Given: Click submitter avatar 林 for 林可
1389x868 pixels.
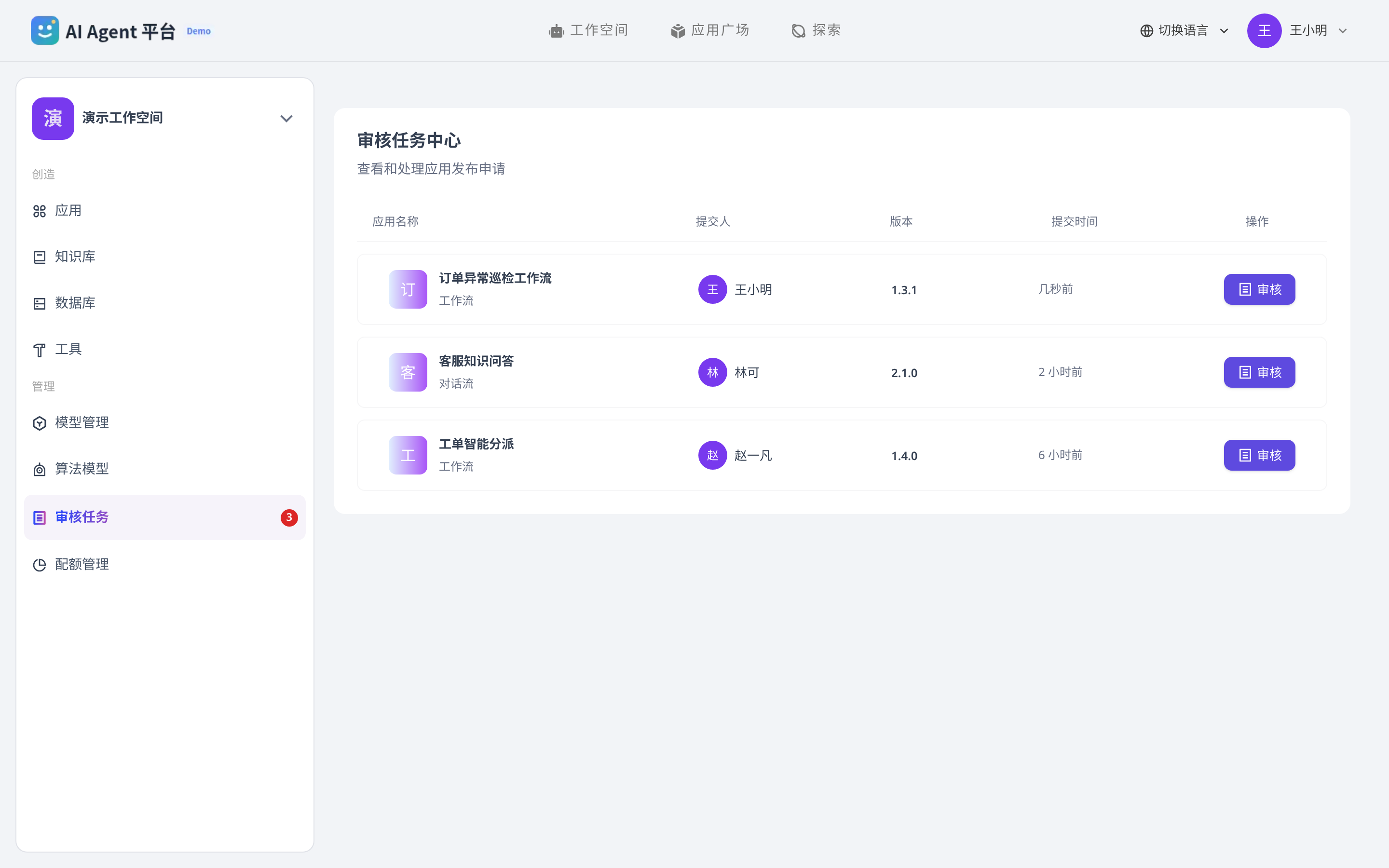Looking at the screenshot, I should pyautogui.click(x=713, y=372).
